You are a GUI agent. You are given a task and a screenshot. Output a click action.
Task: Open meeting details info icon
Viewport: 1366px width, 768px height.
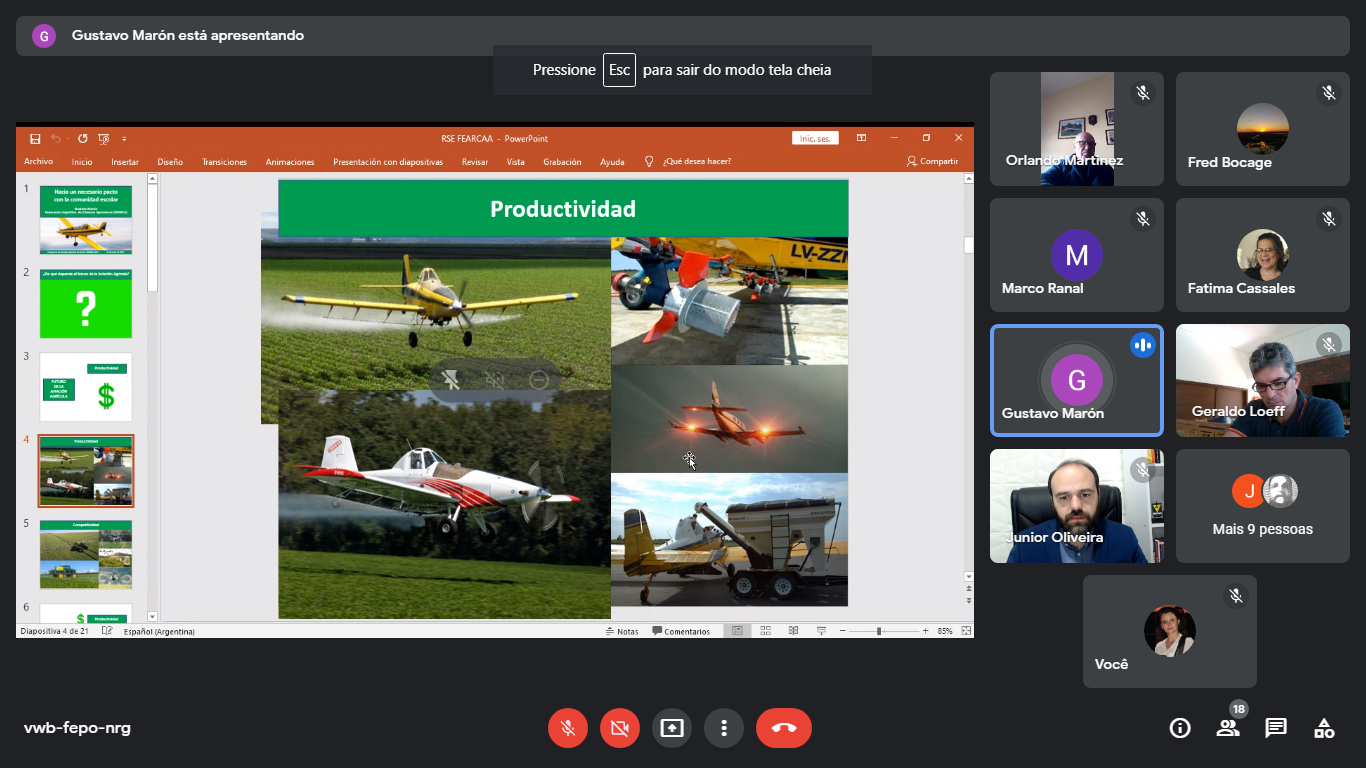[x=1180, y=728]
